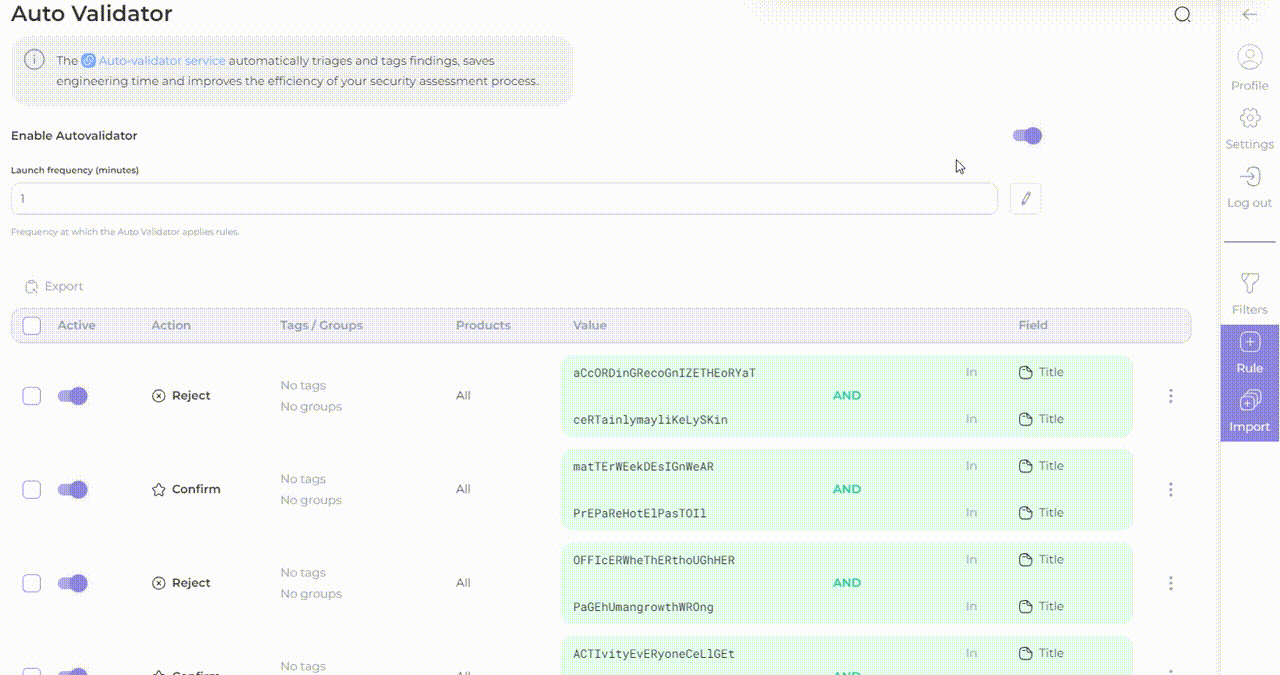Viewport: 1280px width, 675px height.
Task: Check the select-all checkbox in table header
Action: 32,325
